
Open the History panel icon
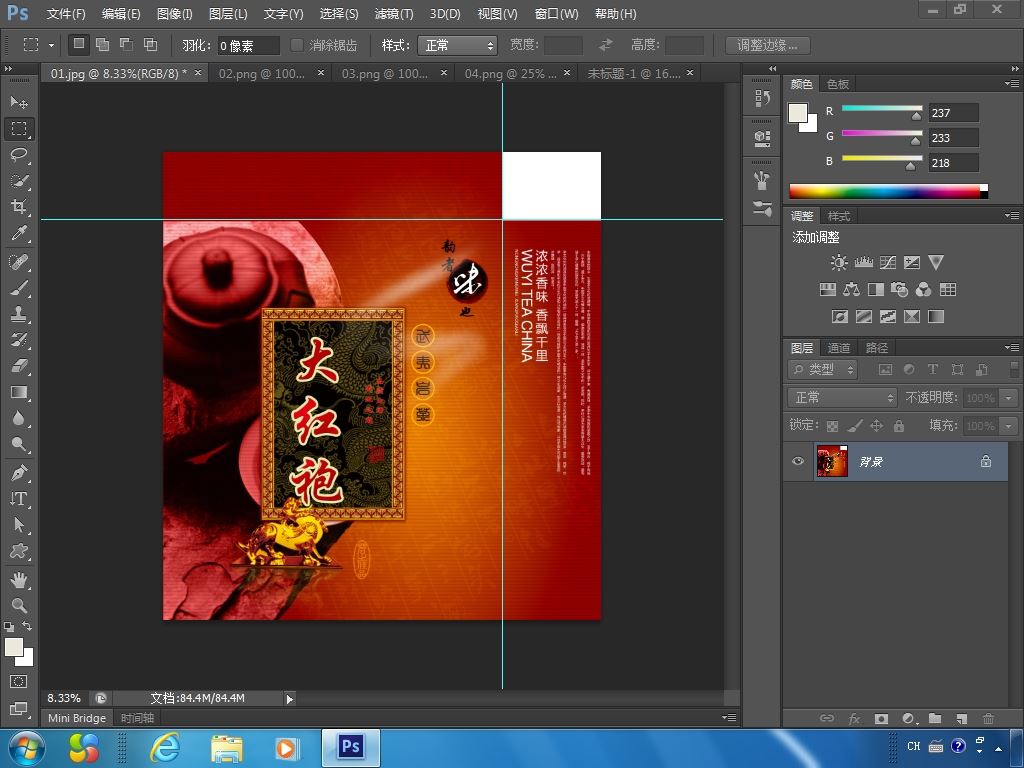[x=762, y=98]
